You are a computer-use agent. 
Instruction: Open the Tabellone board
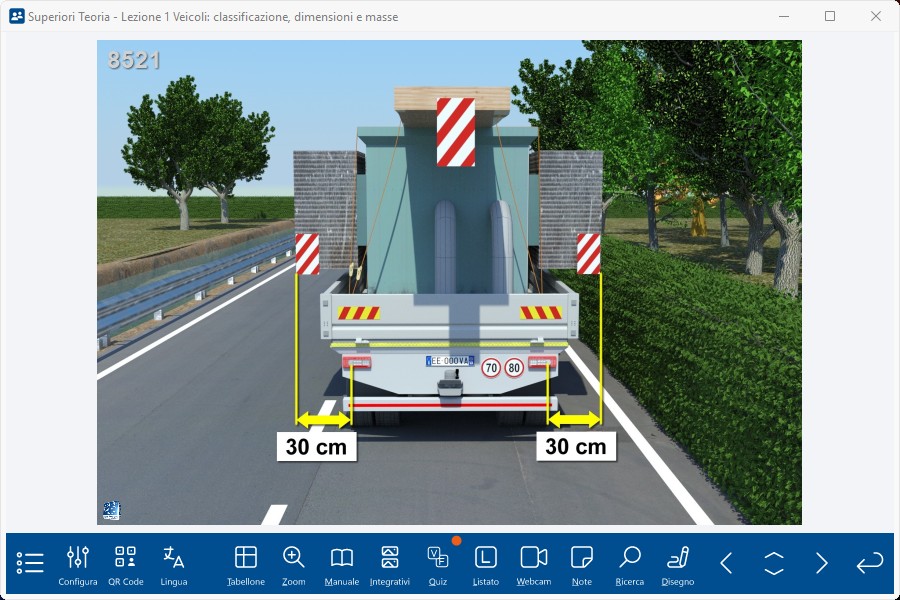click(246, 565)
